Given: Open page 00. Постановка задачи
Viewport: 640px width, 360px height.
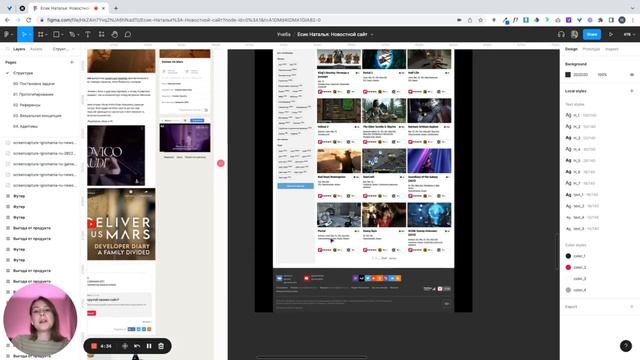Looking at the screenshot, I should pyautogui.click(x=34, y=84).
